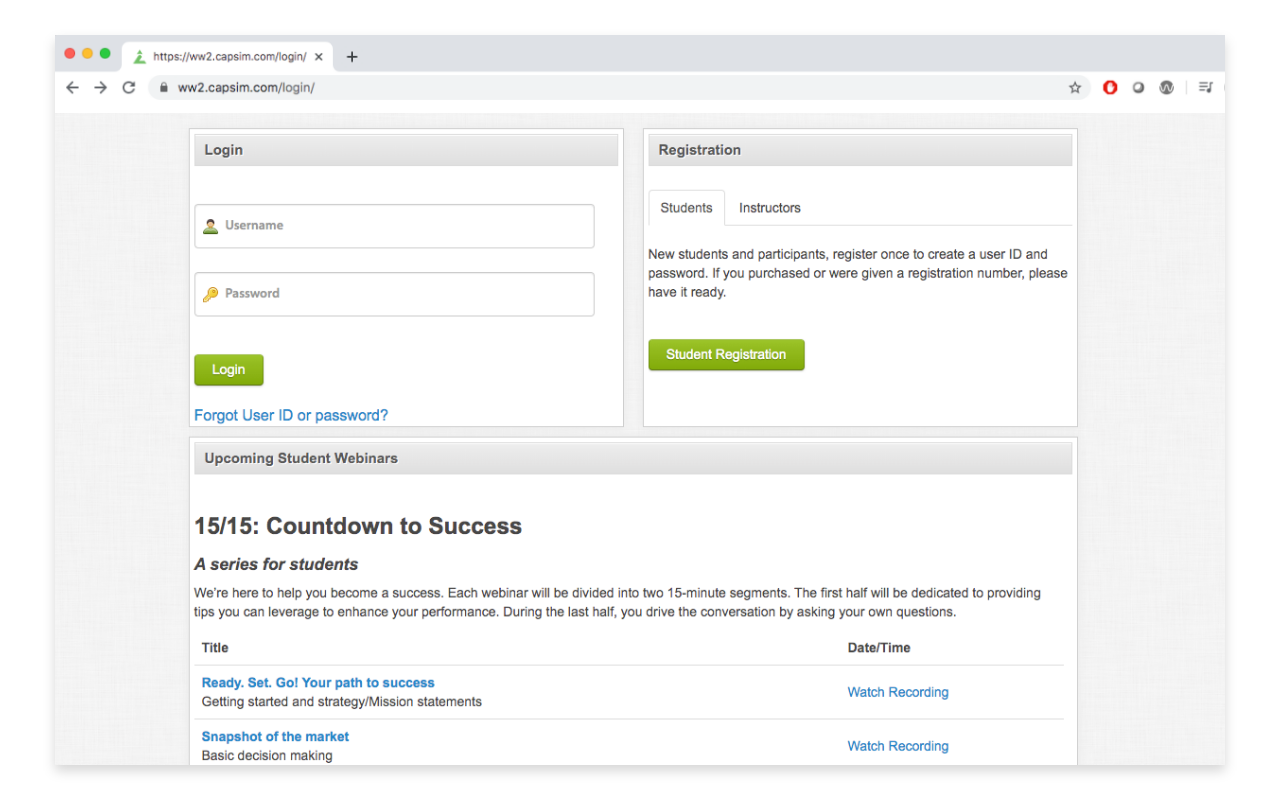Image resolution: width=1280 pixels, height=800 pixels.
Task: Open a new browser tab with the plus button
Action: click(351, 57)
